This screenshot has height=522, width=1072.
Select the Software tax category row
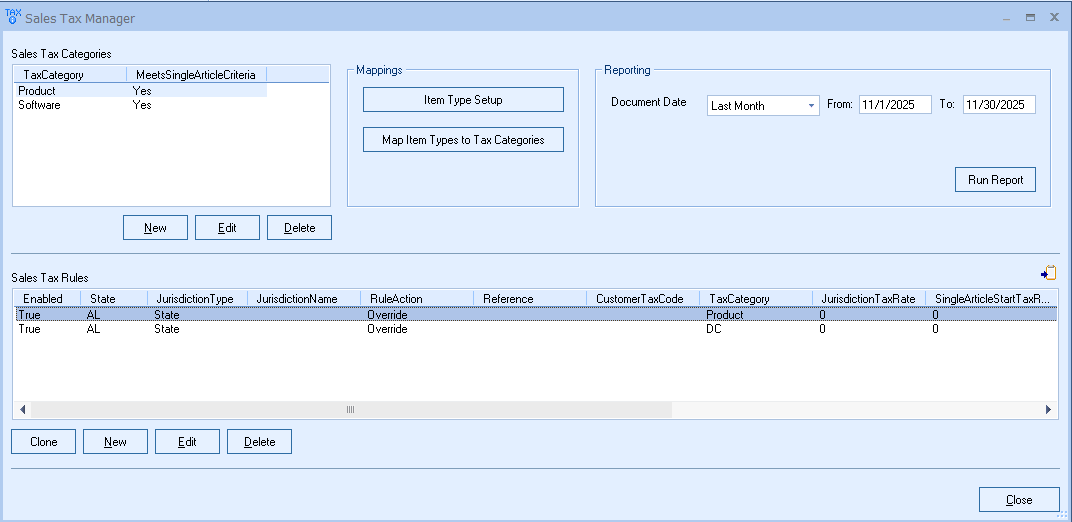point(40,105)
